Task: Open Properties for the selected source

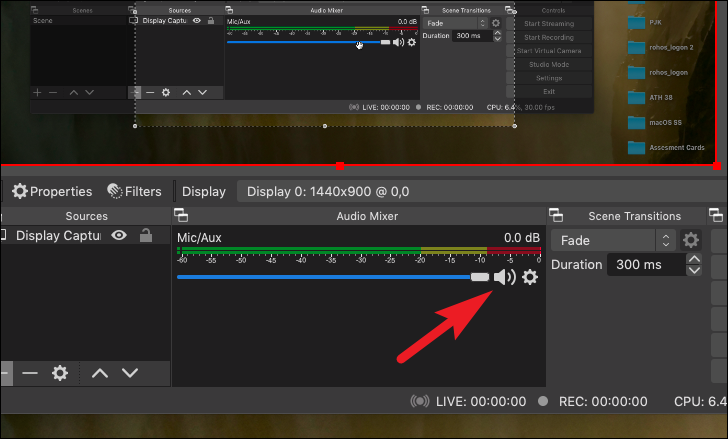Action: tap(52, 191)
